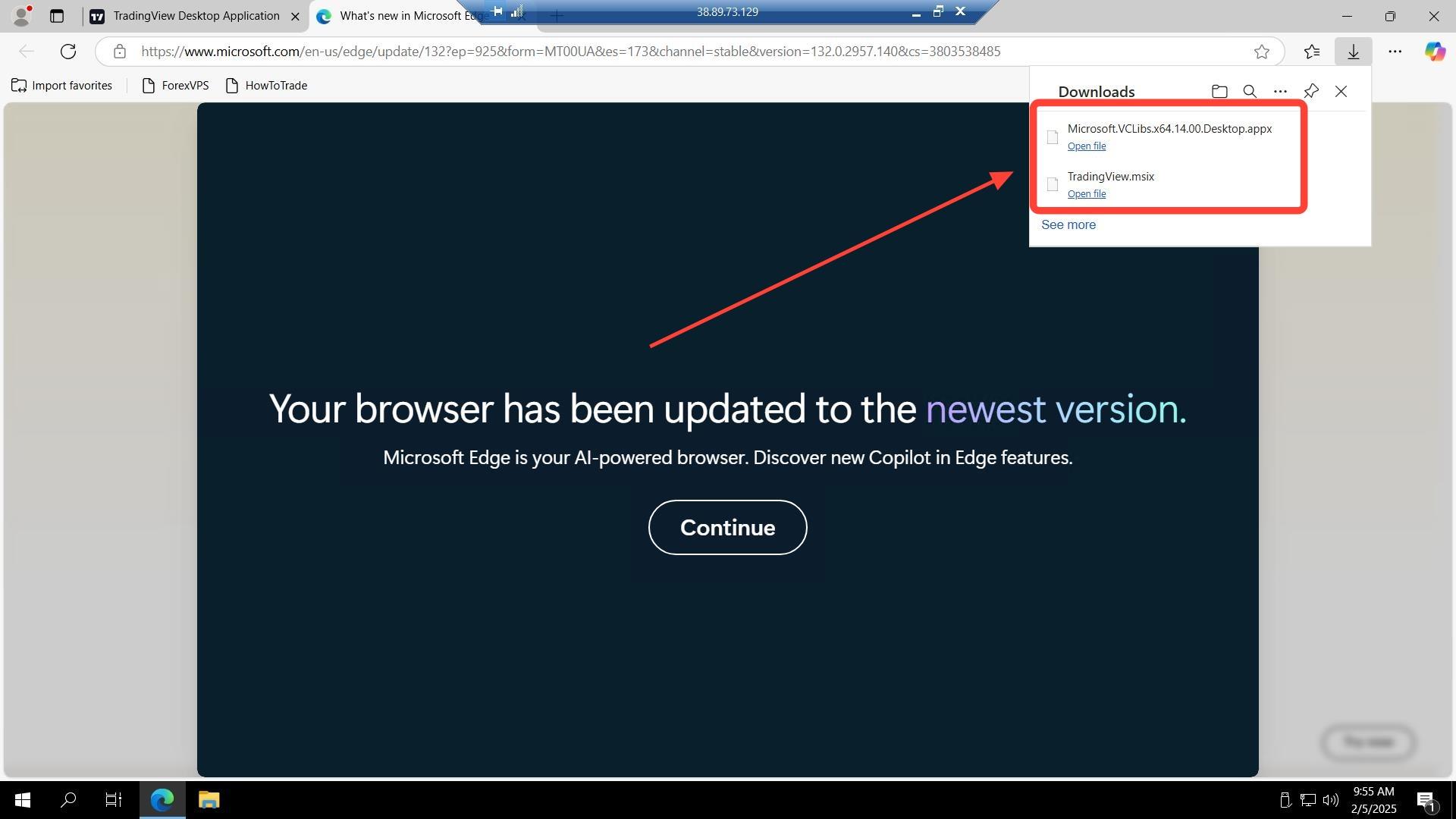View site information lock icon
This screenshot has height=819, width=1456.
click(119, 52)
